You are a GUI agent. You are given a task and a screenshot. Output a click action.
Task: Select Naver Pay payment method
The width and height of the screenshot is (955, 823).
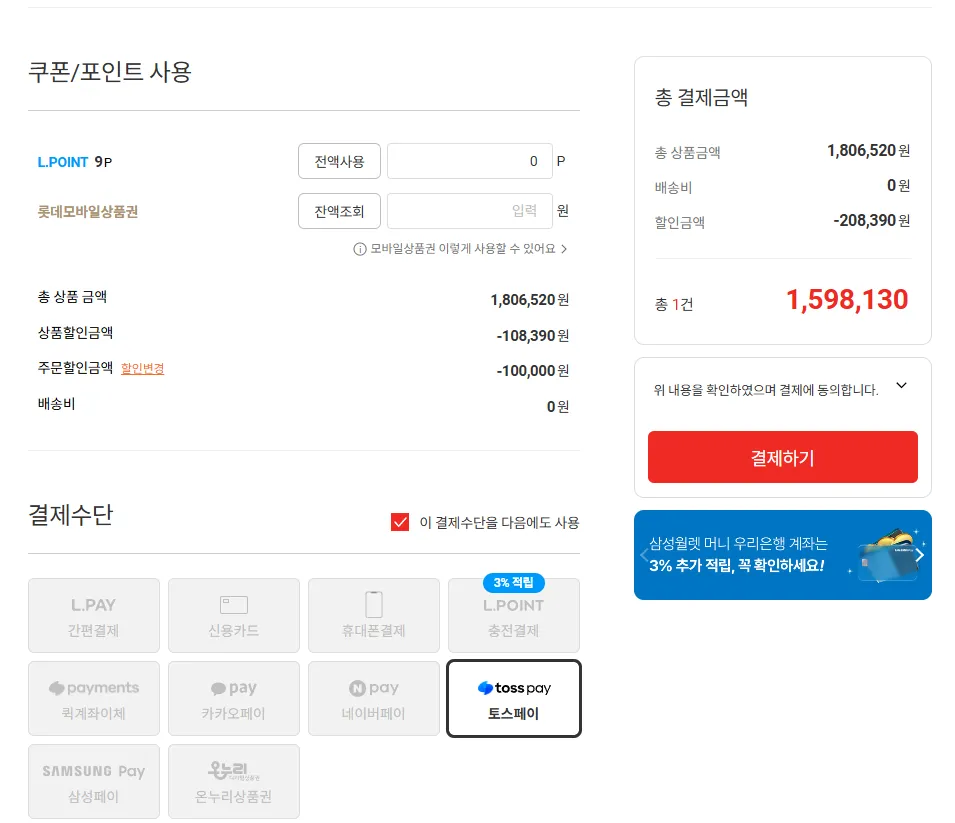373,698
